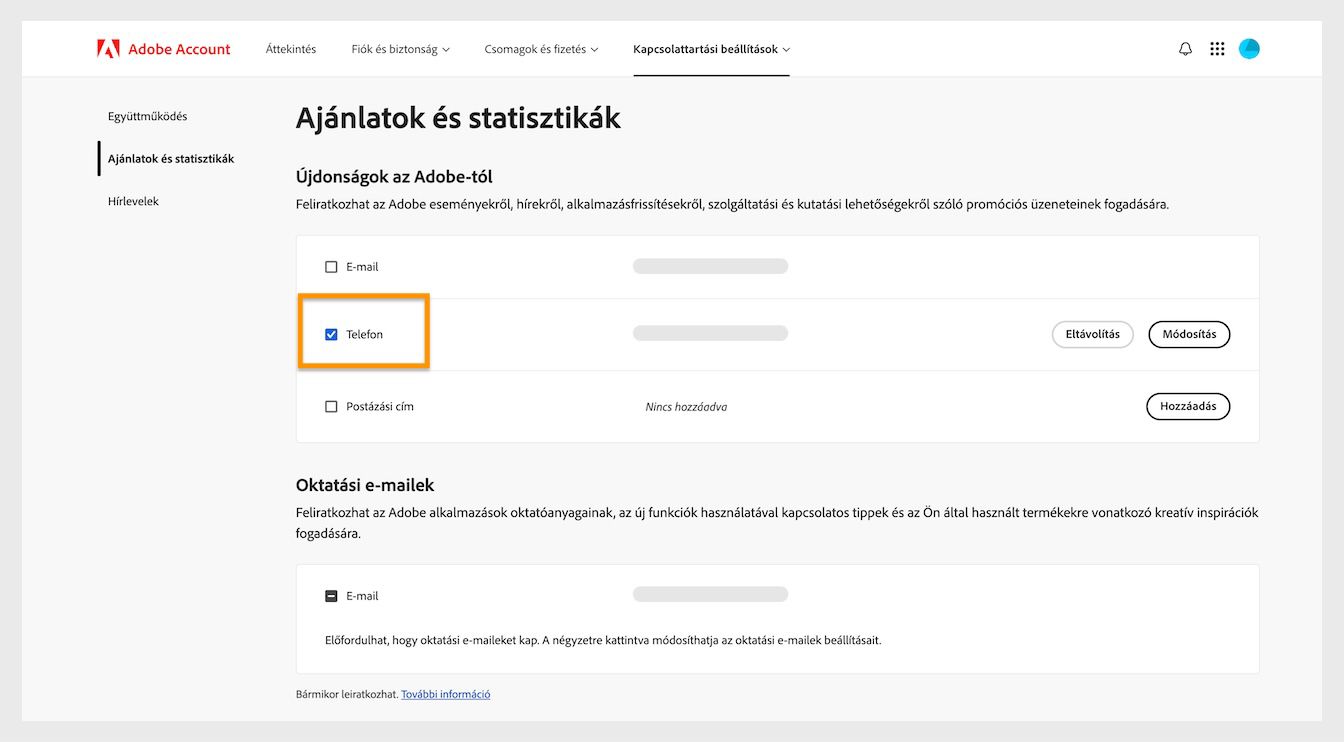The image size is (1344, 742).
Task: Expand the Csomagok és fizetés menu
Action: click(x=541, y=49)
